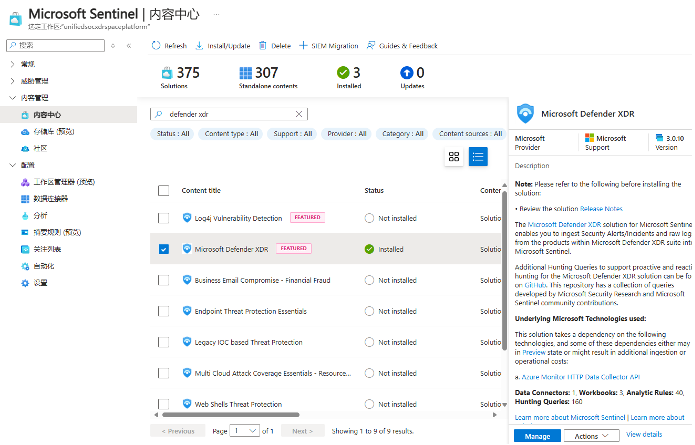695x445 pixels.
Task: Open Azure Monitor HTTP Data Collector API link
Action: 581,377
